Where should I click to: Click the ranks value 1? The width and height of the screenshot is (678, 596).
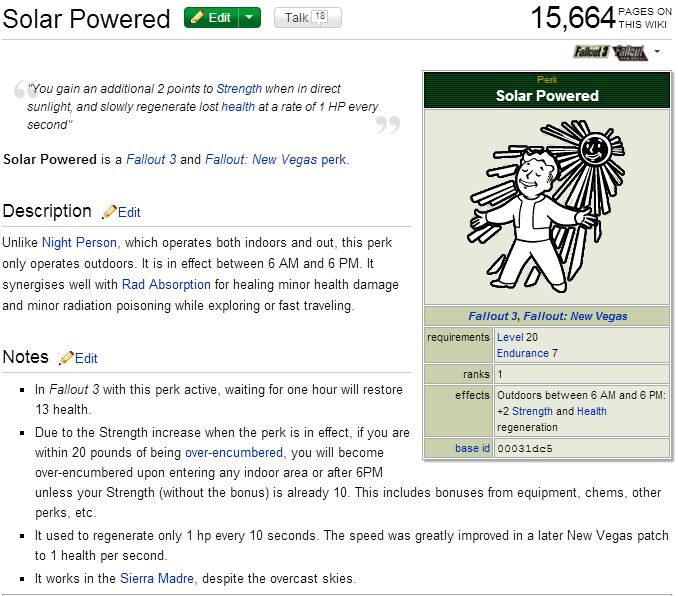pyautogui.click(x=500, y=374)
